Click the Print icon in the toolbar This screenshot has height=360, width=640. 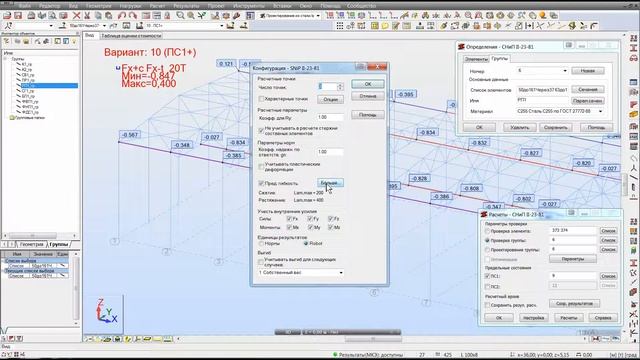point(31,16)
